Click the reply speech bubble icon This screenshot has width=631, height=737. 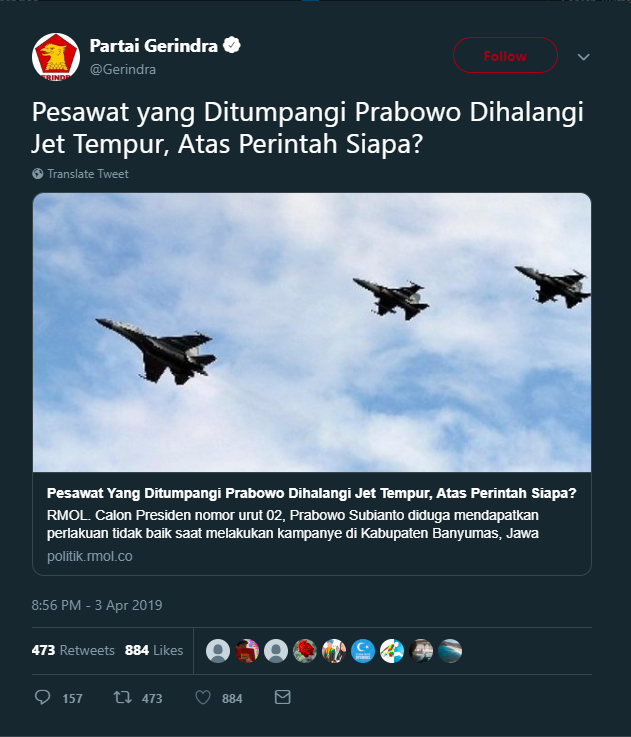coord(43,697)
